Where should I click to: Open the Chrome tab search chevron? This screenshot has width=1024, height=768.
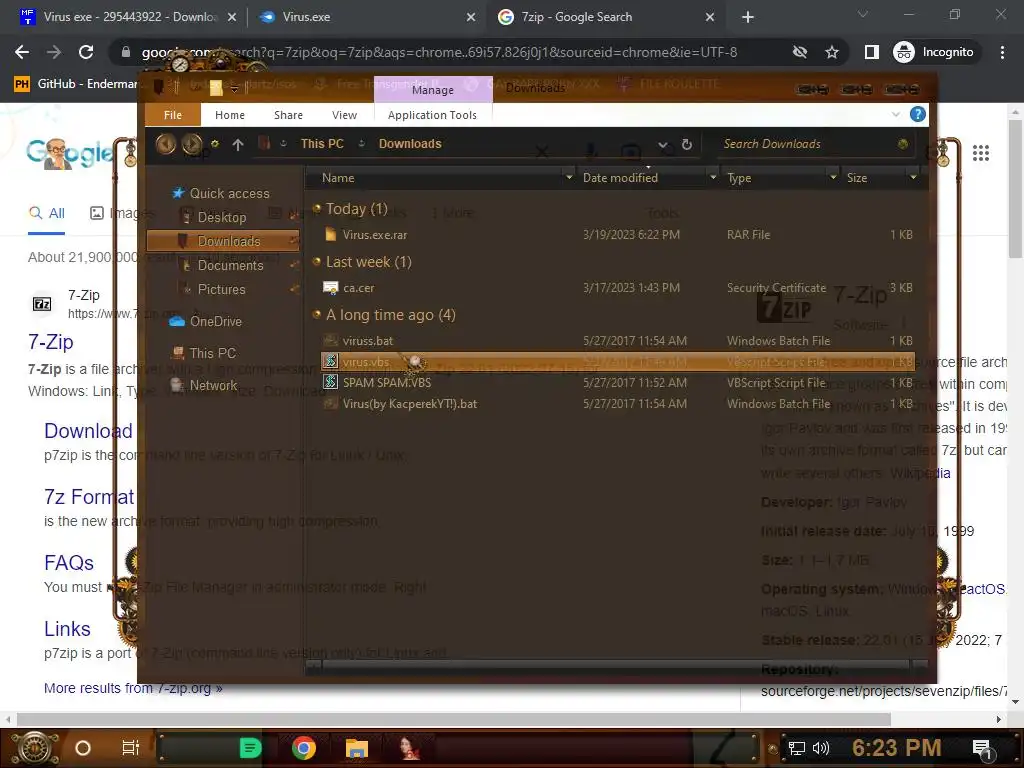point(863,14)
